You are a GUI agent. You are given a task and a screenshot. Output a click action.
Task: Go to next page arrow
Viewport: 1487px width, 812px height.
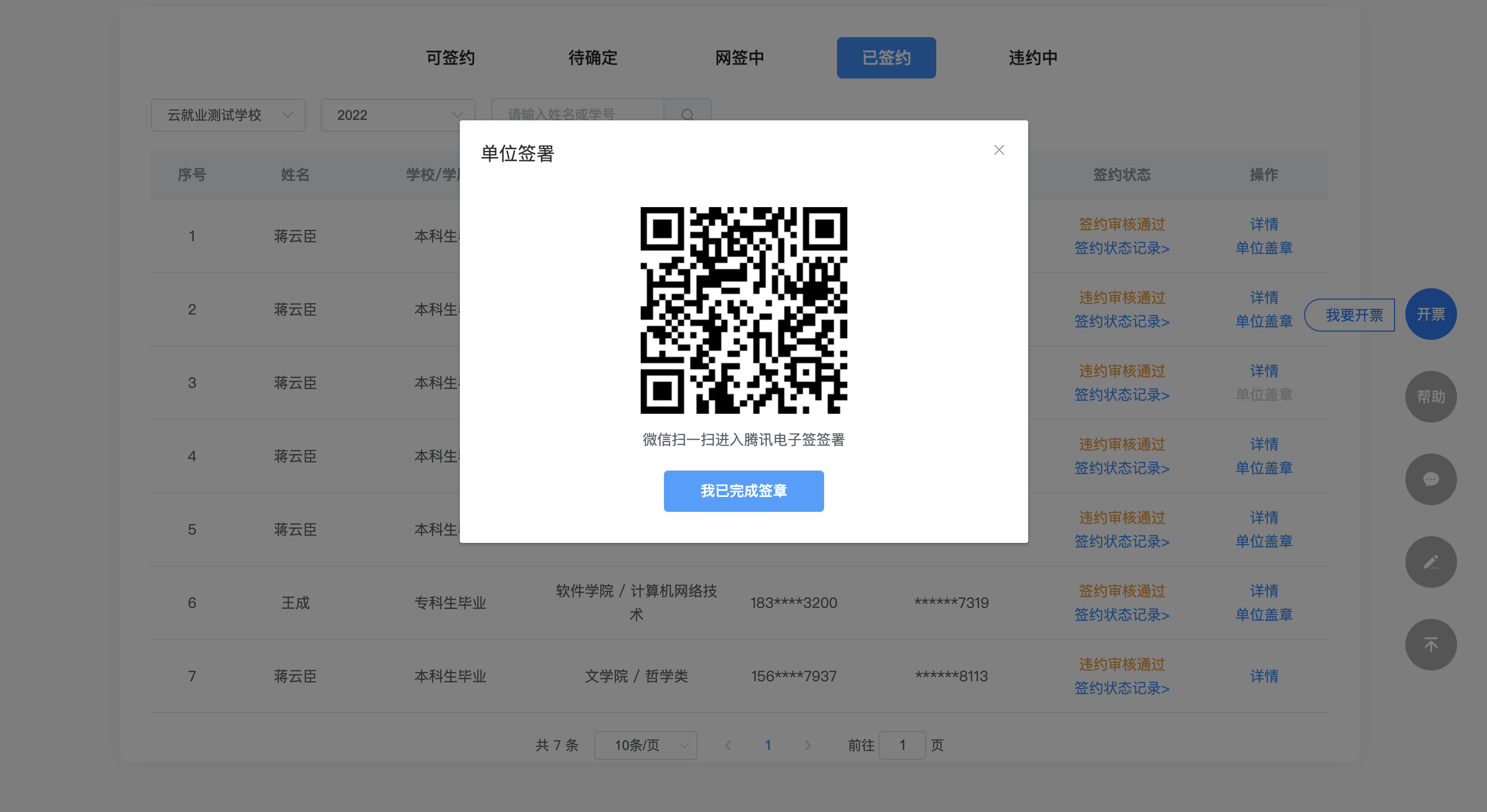click(x=808, y=745)
